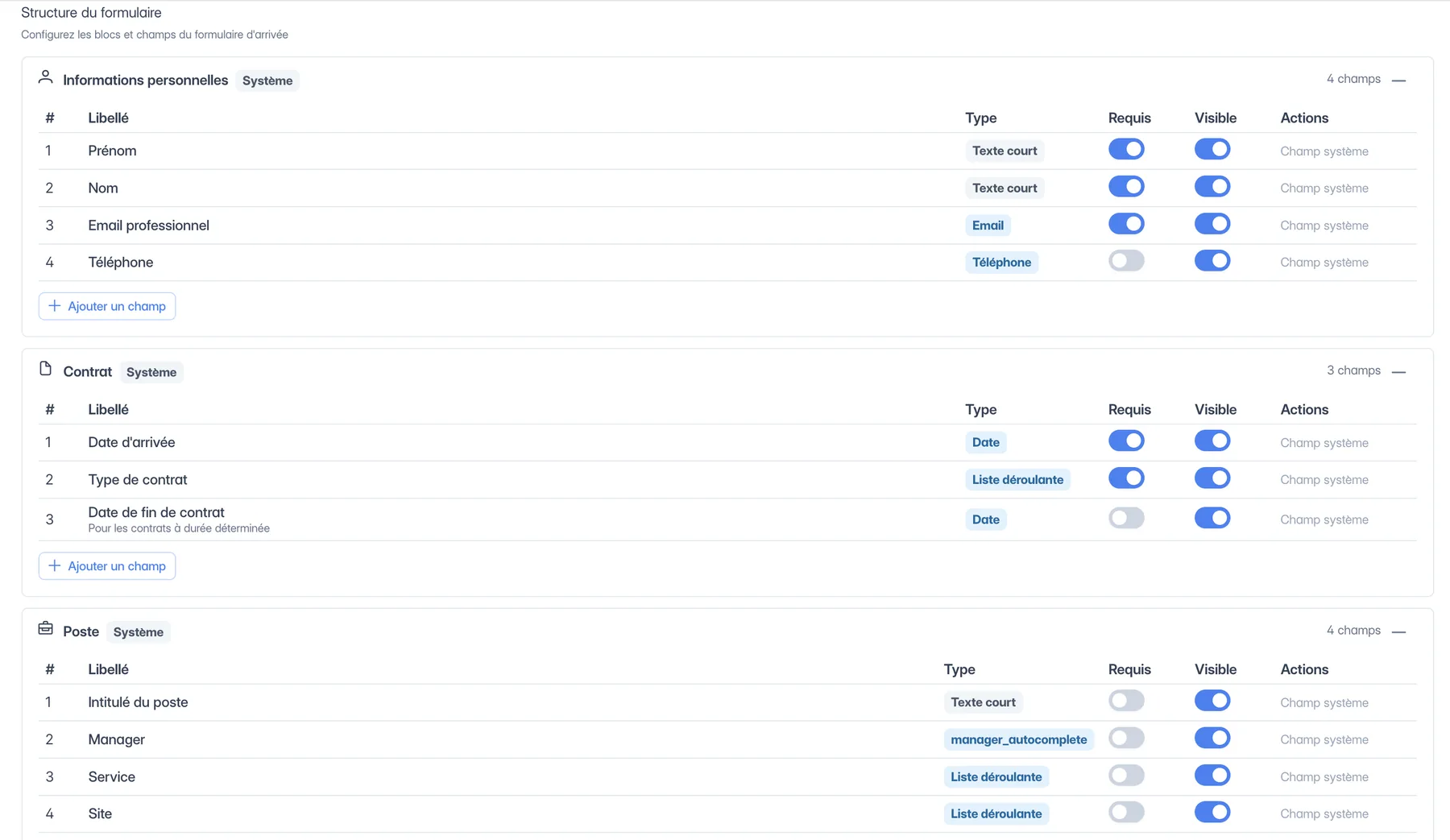Hide the Nom field via Visible toggle
1450x840 pixels.
1212,187
